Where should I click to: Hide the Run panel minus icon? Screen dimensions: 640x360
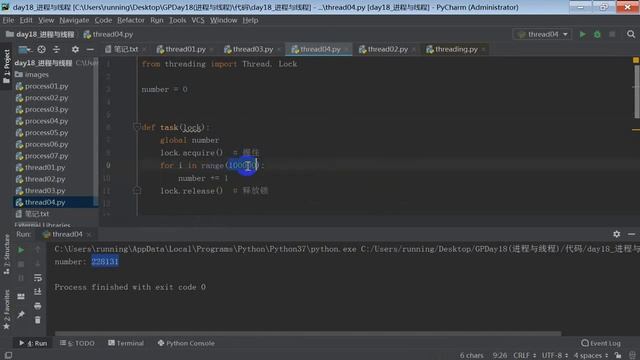[x=631, y=234]
